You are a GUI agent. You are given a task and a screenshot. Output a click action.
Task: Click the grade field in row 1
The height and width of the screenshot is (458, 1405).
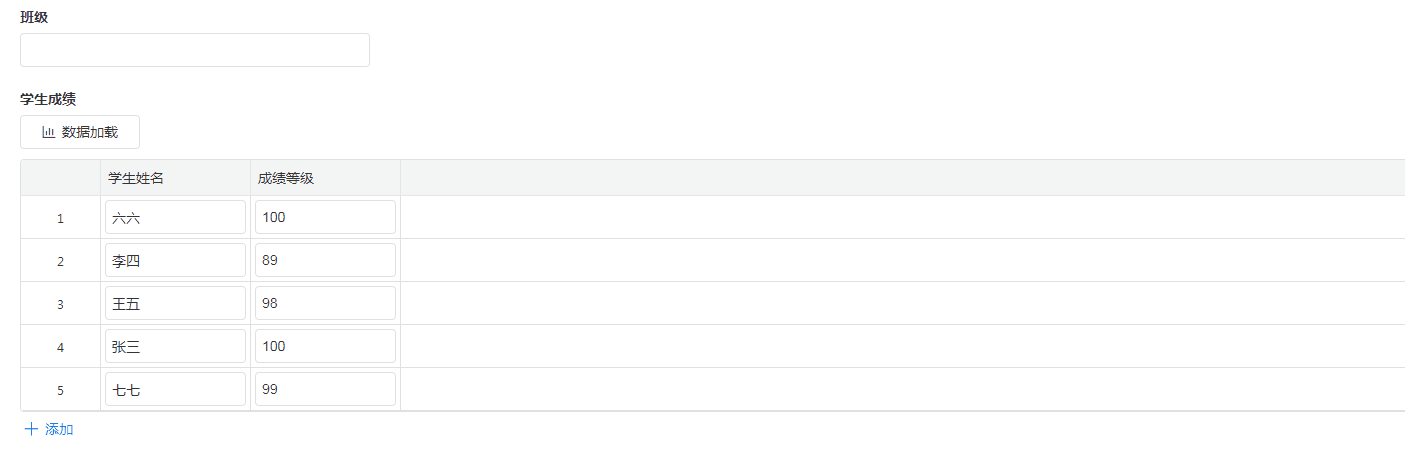(x=325, y=217)
